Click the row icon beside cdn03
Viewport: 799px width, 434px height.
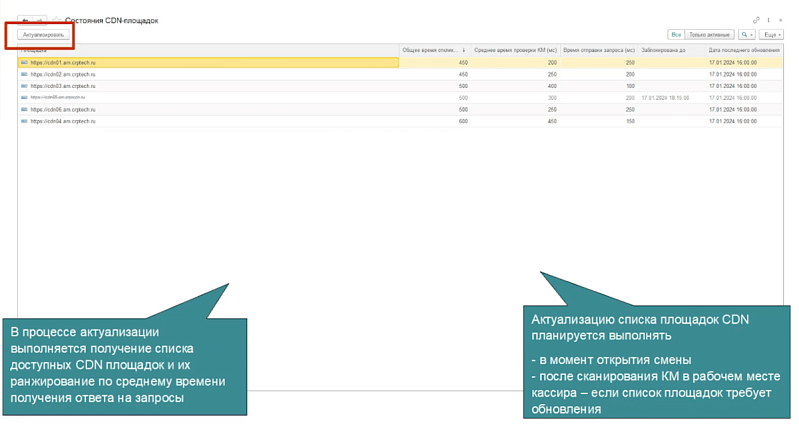(24, 86)
